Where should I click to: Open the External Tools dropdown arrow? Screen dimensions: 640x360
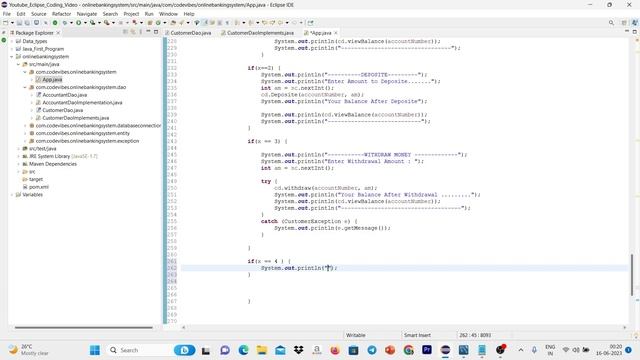point(113,23)
